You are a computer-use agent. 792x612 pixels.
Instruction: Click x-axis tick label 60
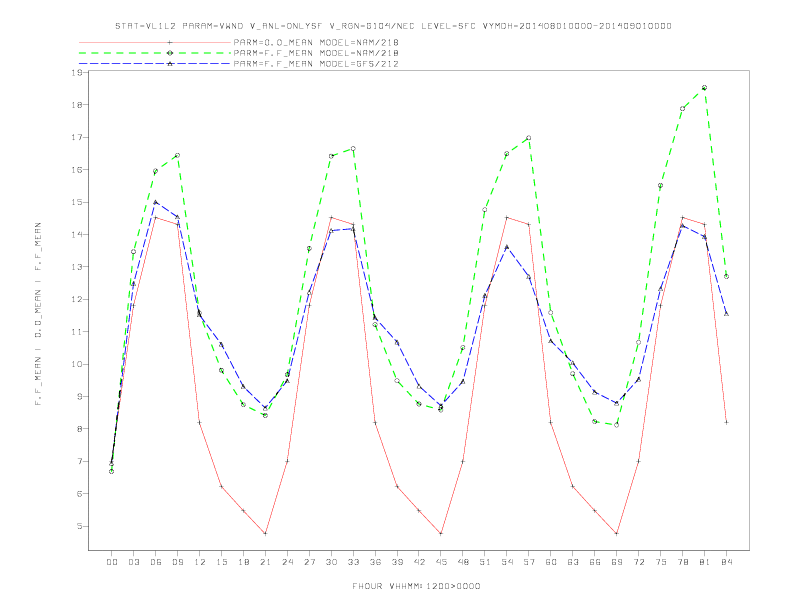tap(551, 562)
